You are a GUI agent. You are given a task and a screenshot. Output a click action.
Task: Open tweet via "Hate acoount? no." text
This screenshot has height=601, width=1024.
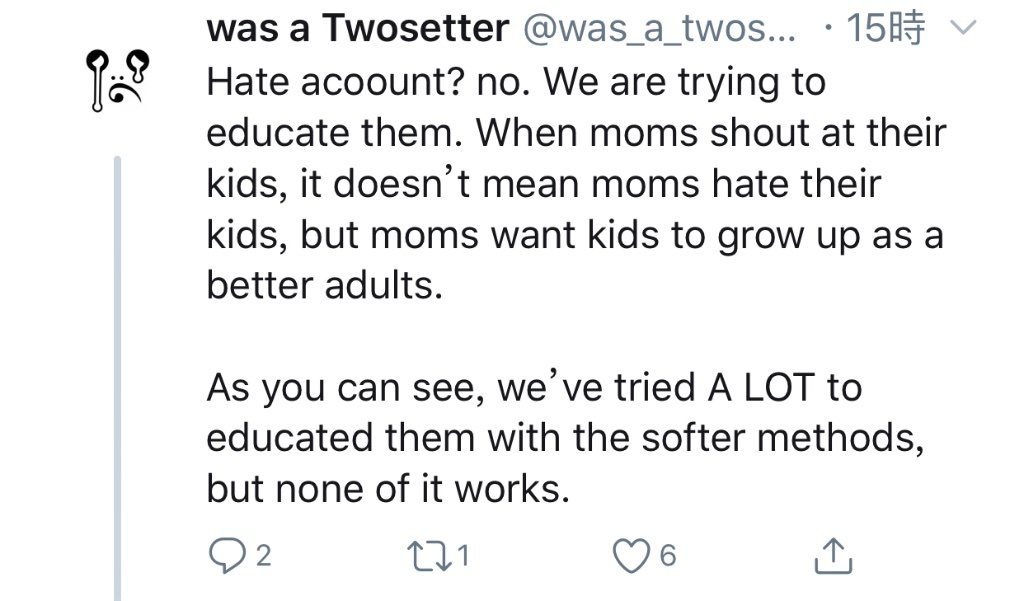tap(368, 83)
